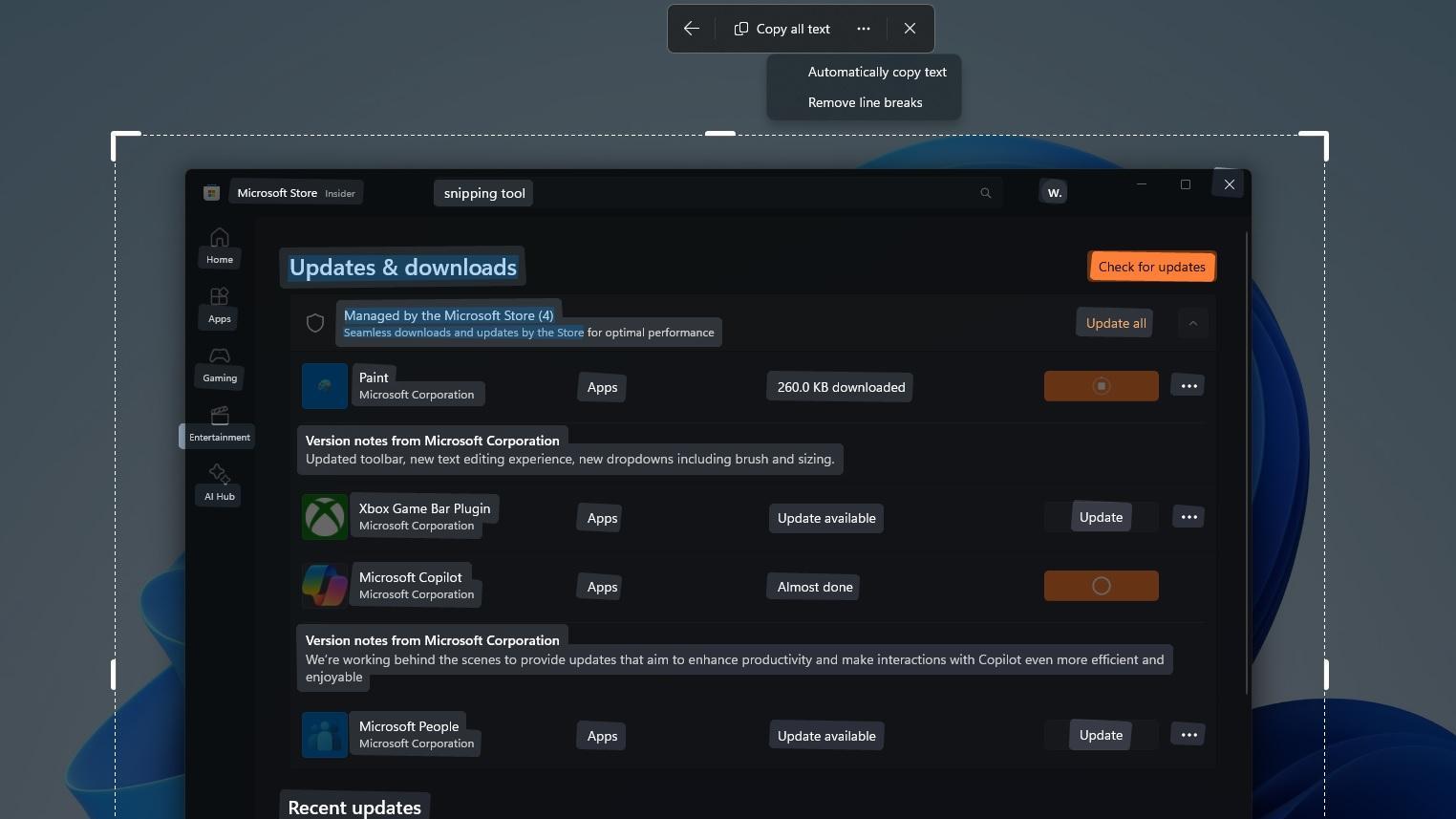Go to Gaming section in sidebar

tap(220, 365)
